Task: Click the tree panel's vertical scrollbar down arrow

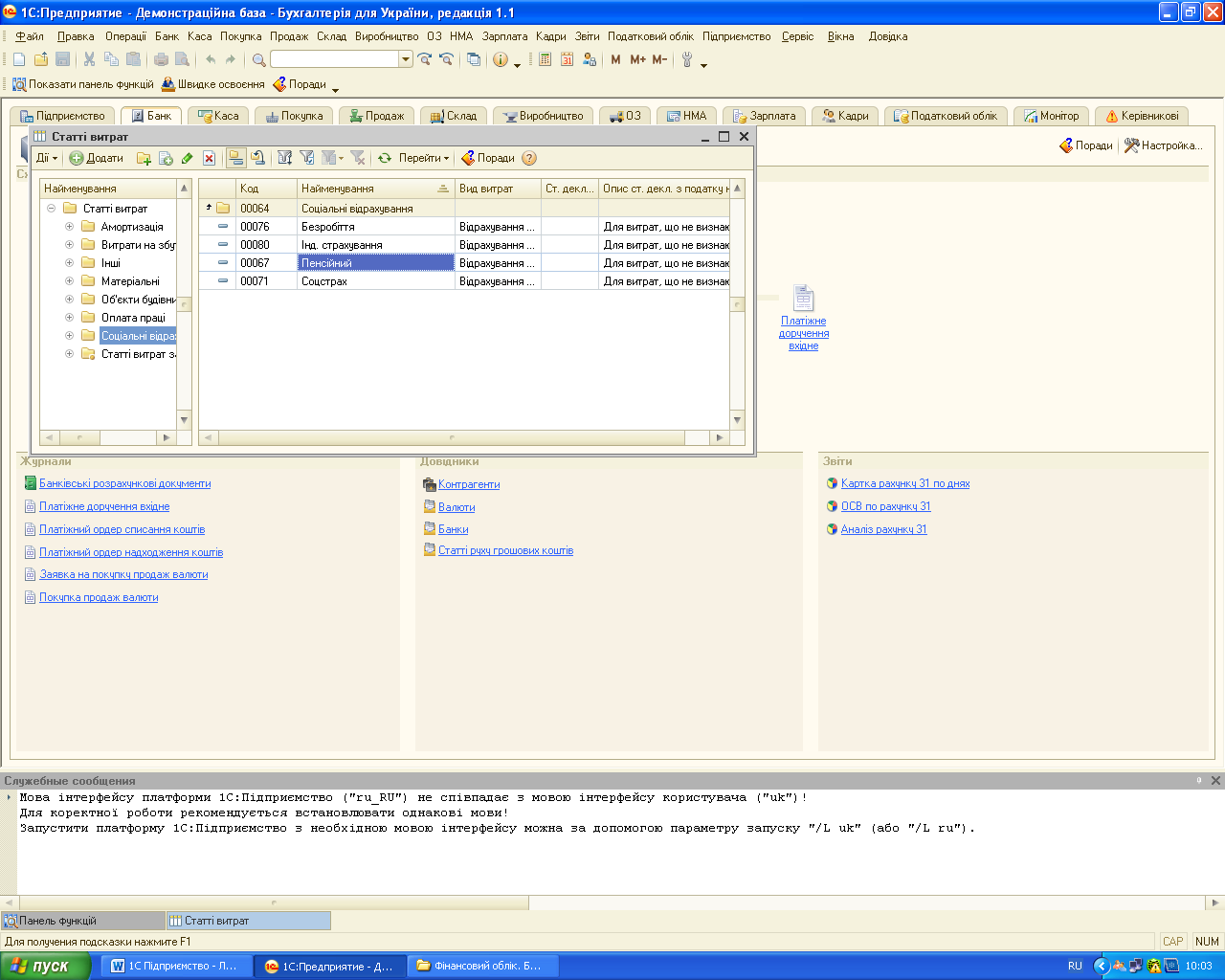Action: (x=185, y=419)
